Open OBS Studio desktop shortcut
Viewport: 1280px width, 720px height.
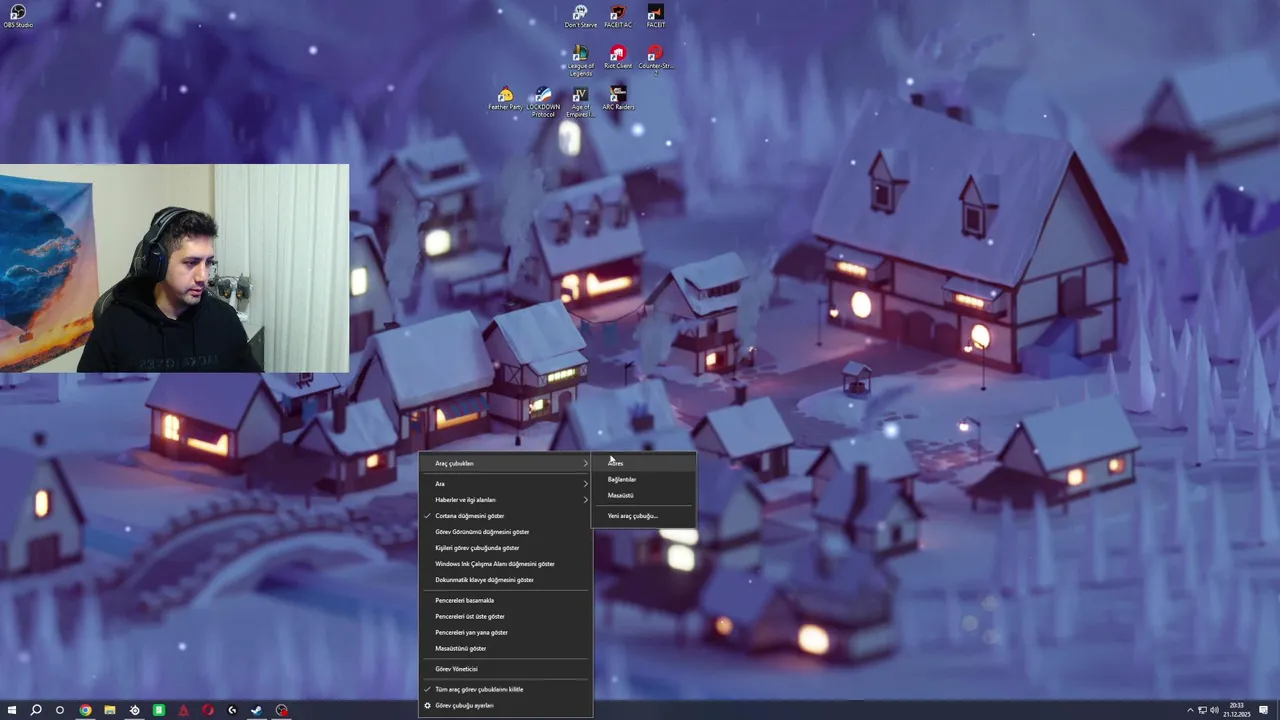(18, 16)
